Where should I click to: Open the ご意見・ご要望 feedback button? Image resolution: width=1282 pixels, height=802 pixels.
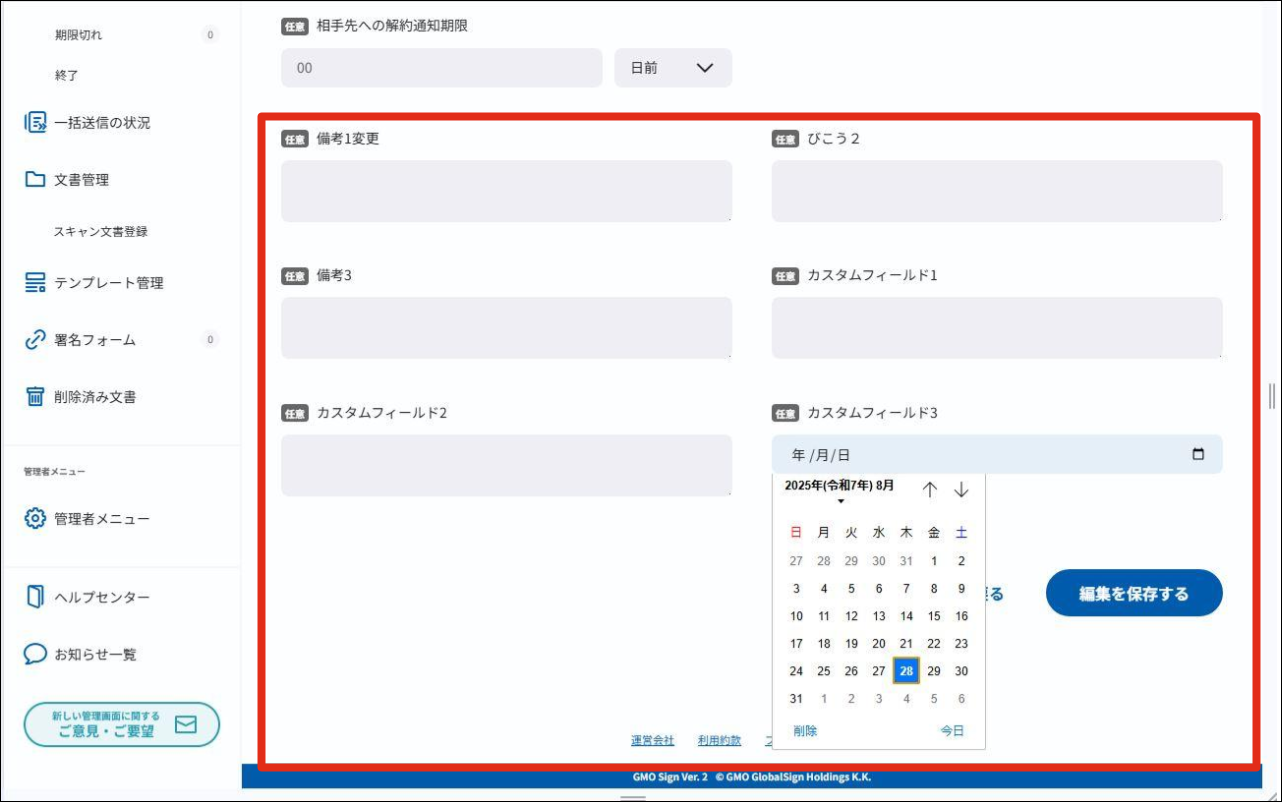(122, 724)
